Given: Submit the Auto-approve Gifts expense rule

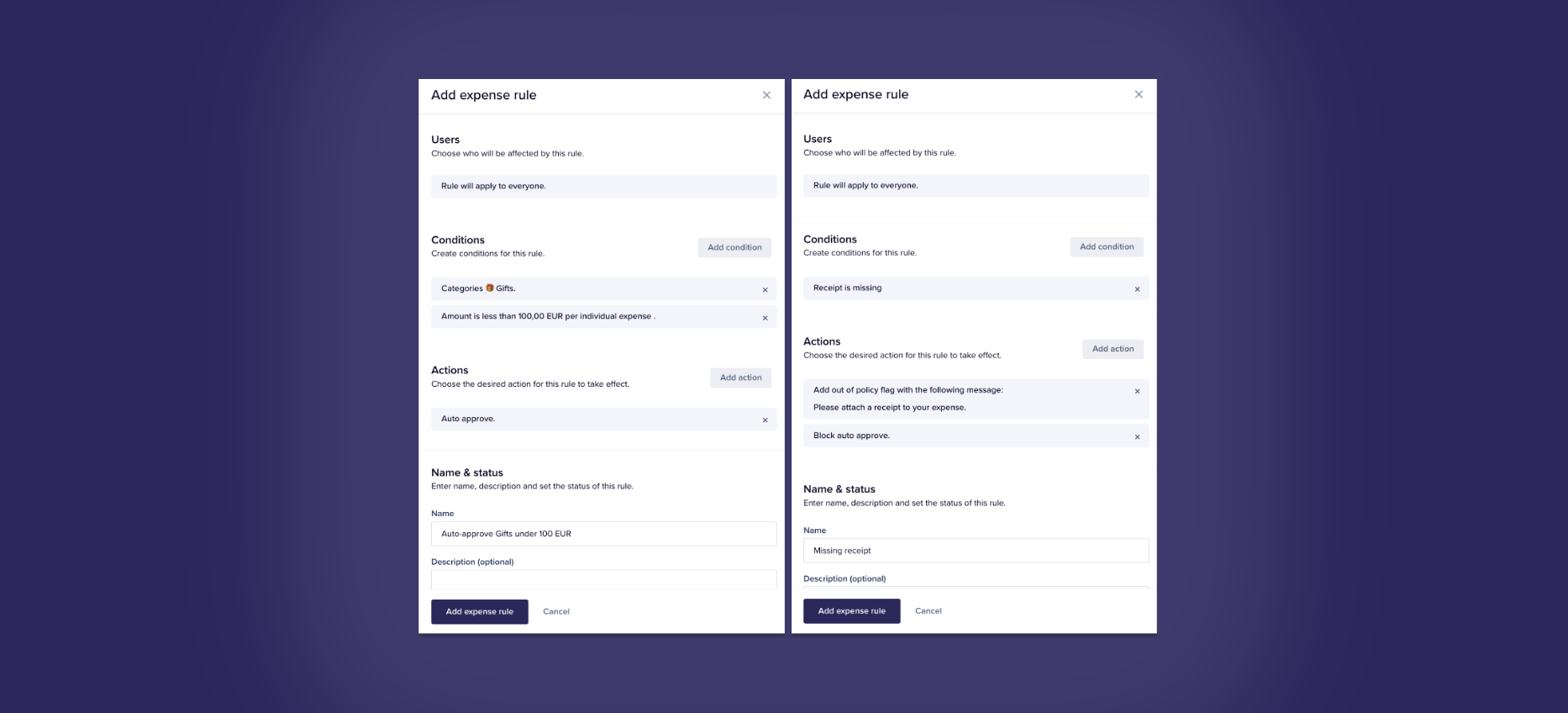Looking at the screenshot, I should pos(479,611).
